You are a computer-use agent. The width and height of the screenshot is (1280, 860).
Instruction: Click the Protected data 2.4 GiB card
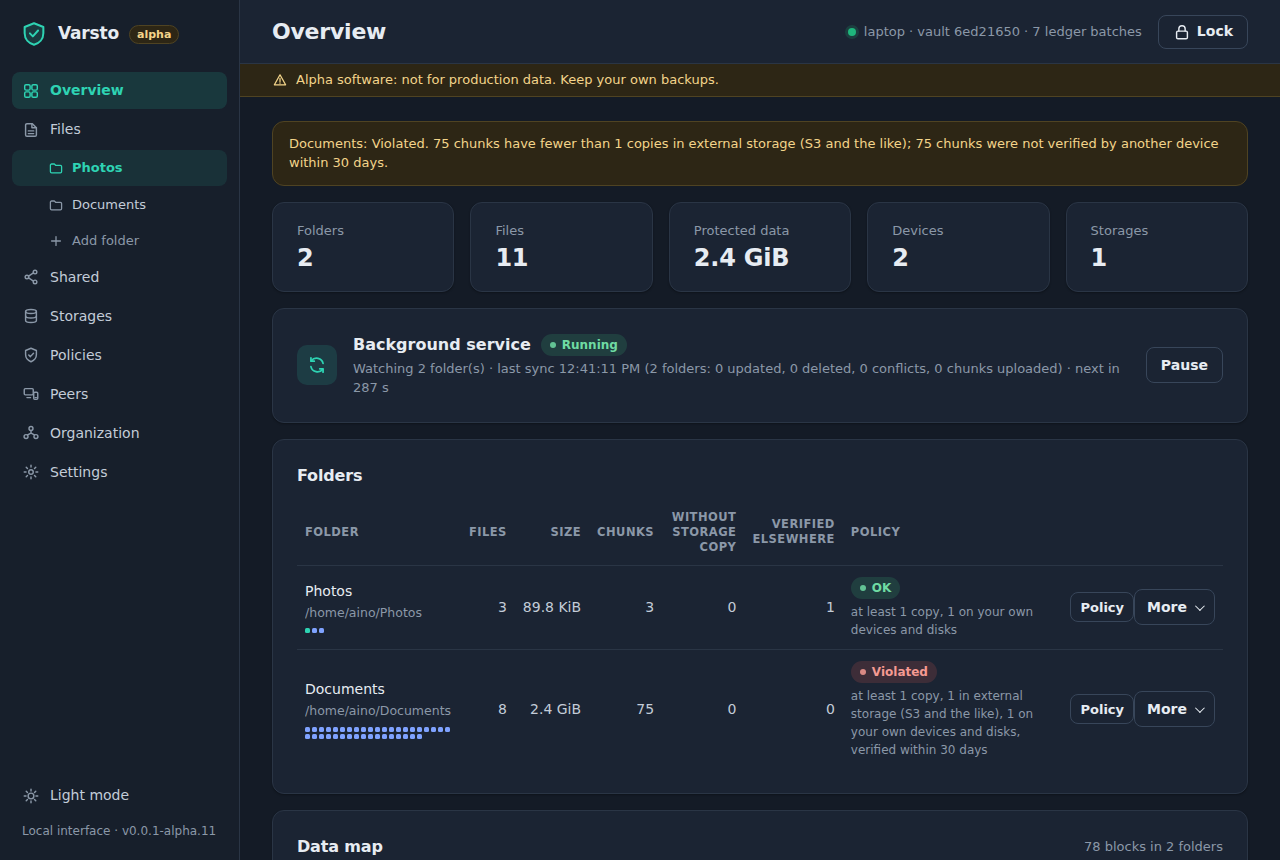click(760, 247)
